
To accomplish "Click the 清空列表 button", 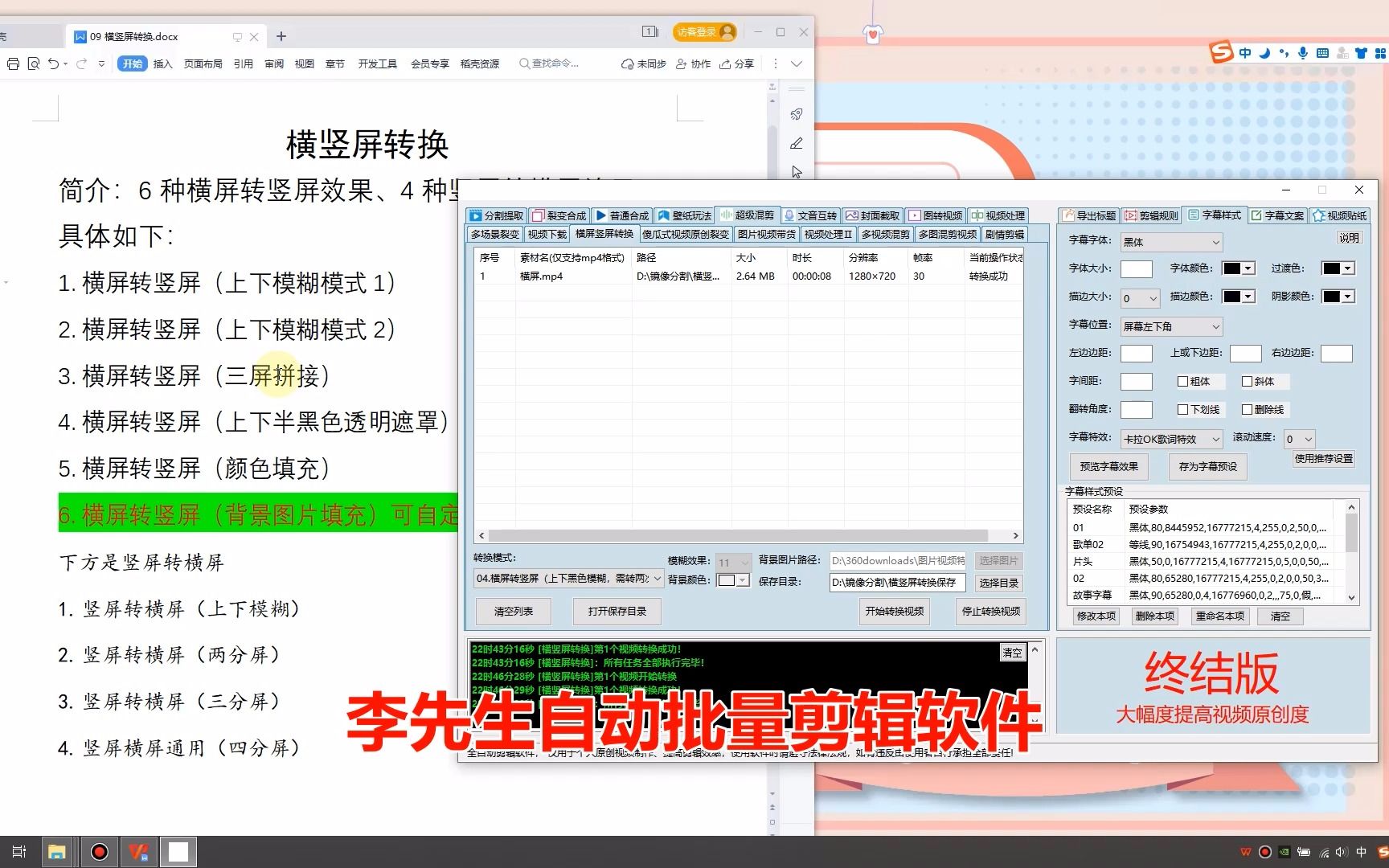I will tap(514, 612).
